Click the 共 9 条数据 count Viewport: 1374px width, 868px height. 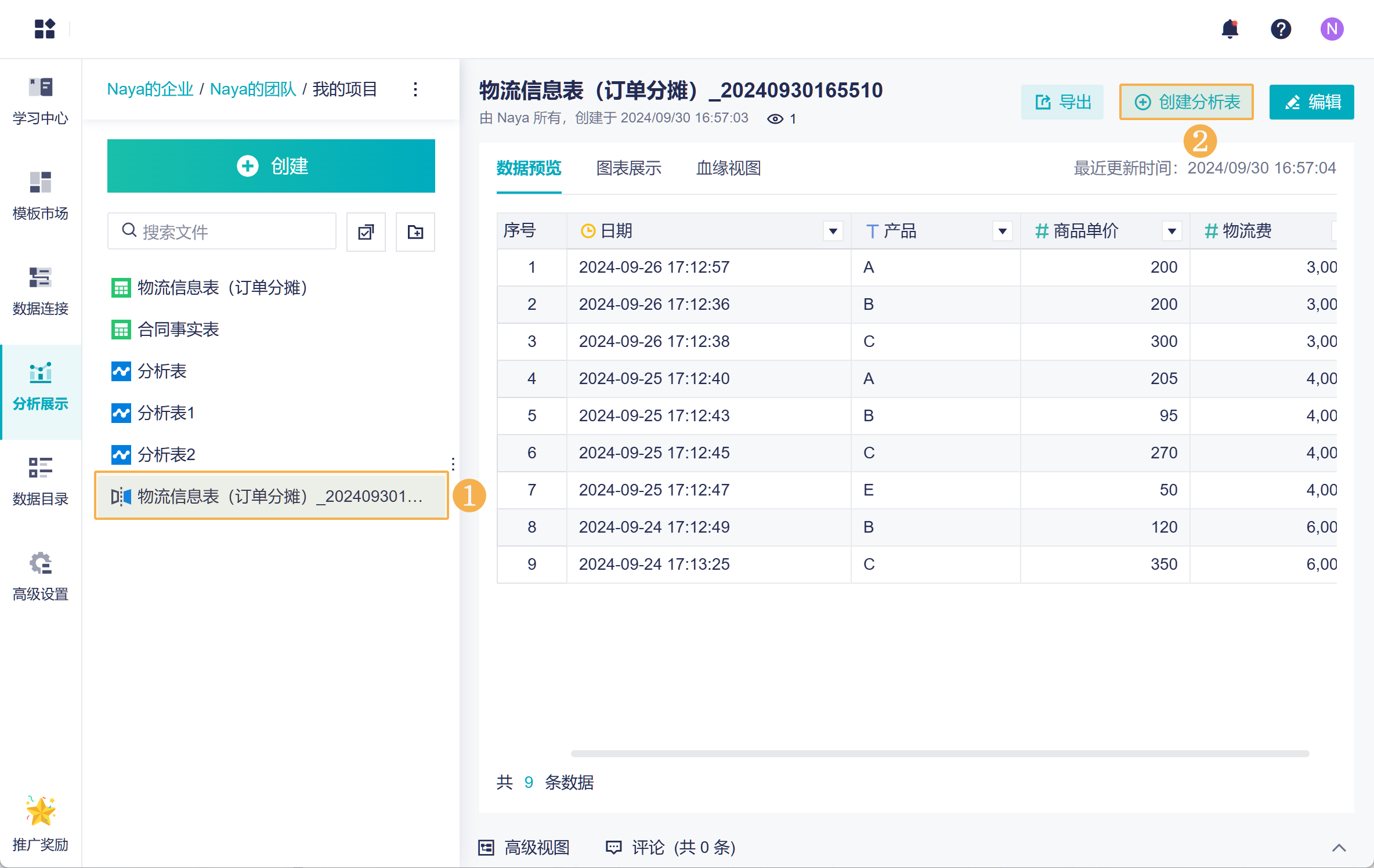(545, 783)
